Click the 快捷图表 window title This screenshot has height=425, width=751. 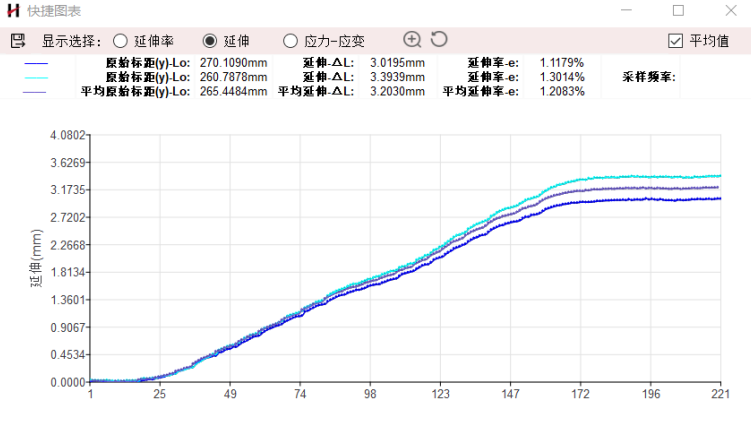[54, 11]
